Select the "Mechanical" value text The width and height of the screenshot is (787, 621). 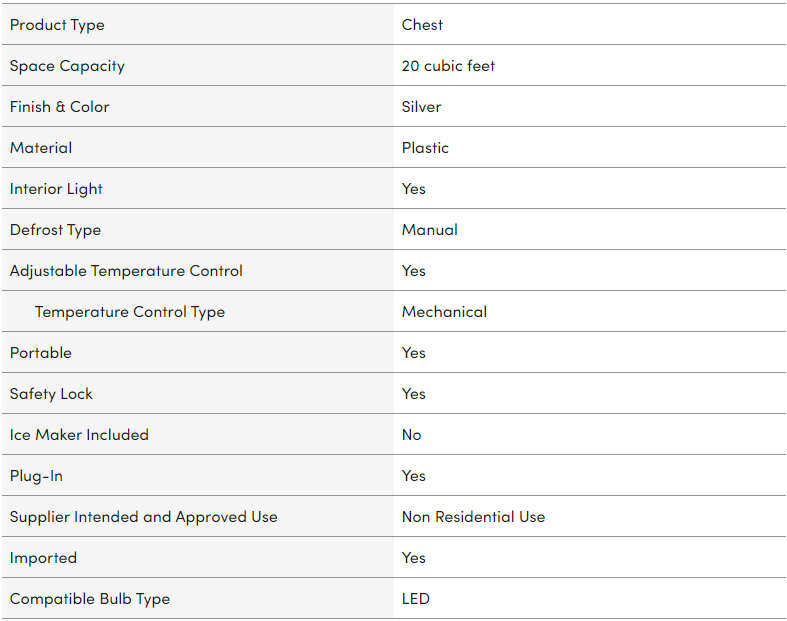[444, 312]
